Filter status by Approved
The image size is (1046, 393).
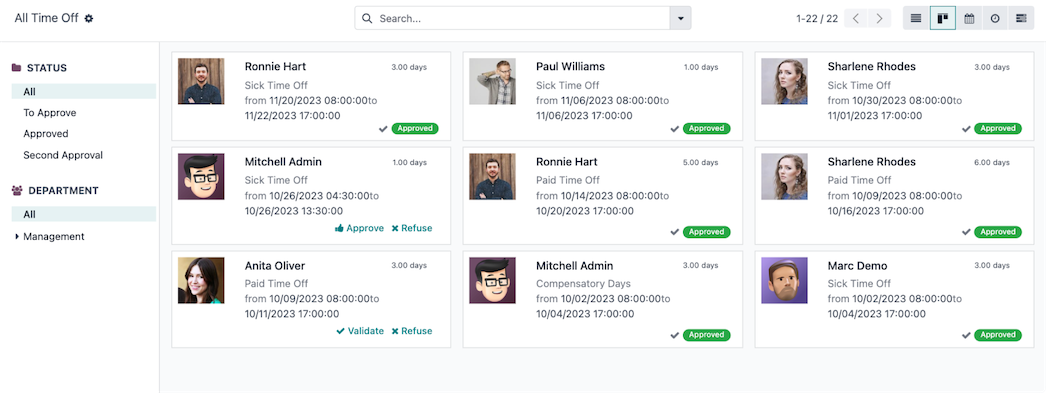tap(46, 133)
